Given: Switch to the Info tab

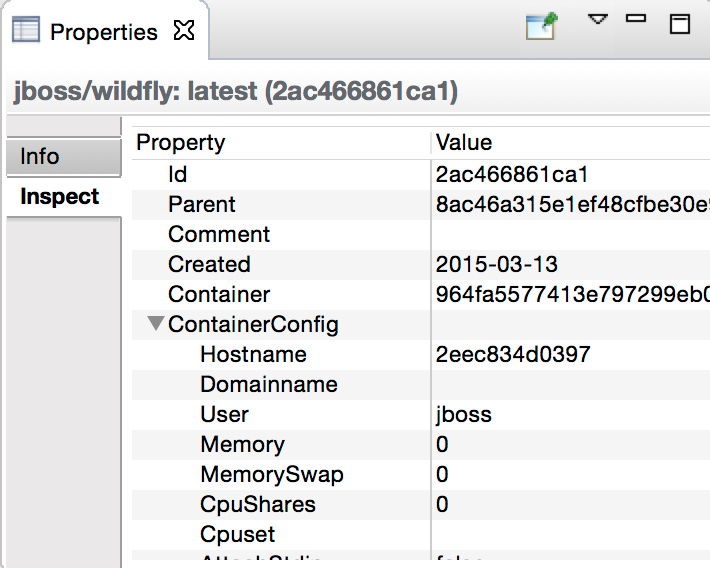Looking at the screenshot, I should coord(40,157).
